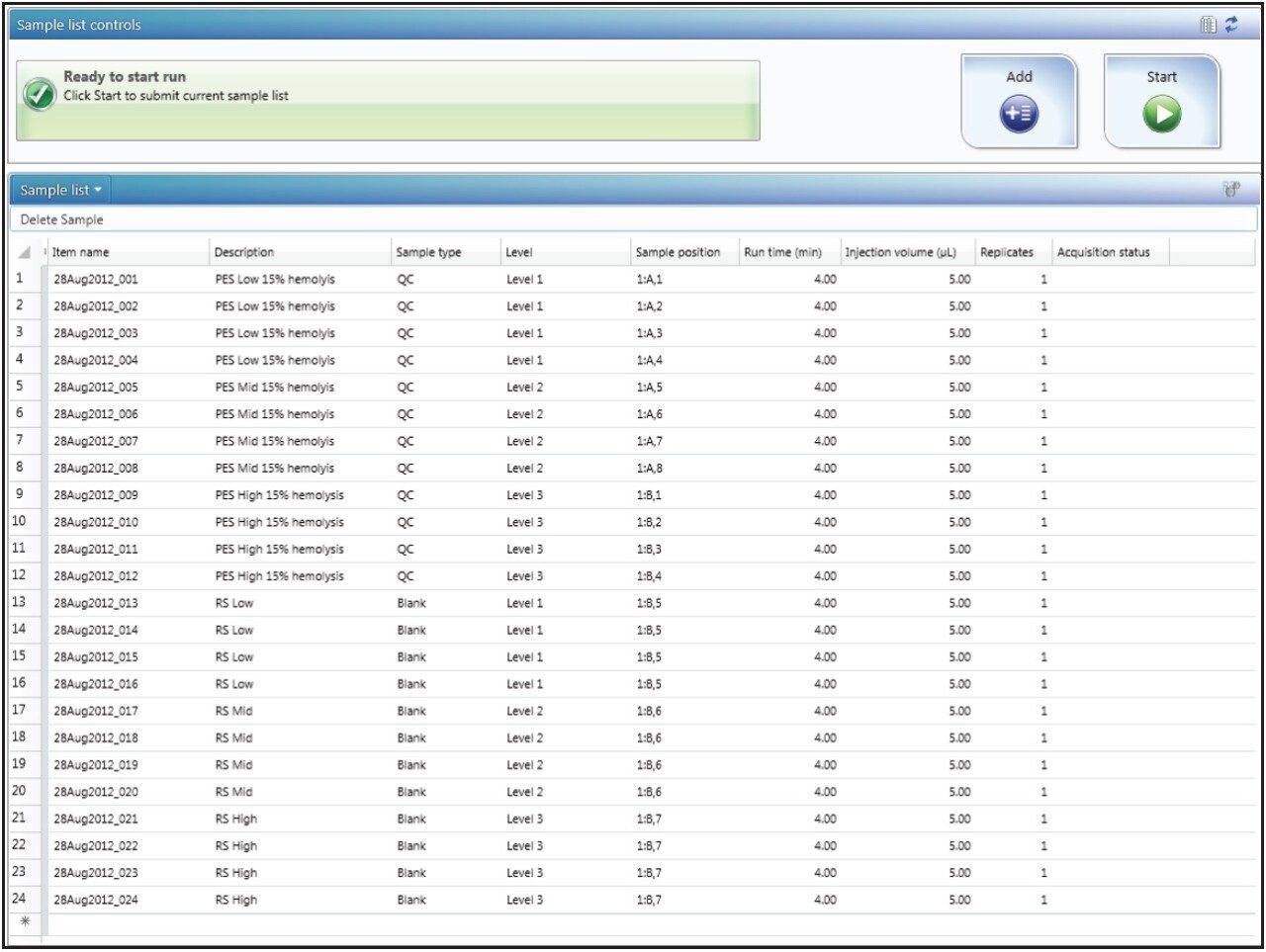Click injection volume 5.00 in row 5
This screenshot has height=952, width=1266.
click(959, 388)
